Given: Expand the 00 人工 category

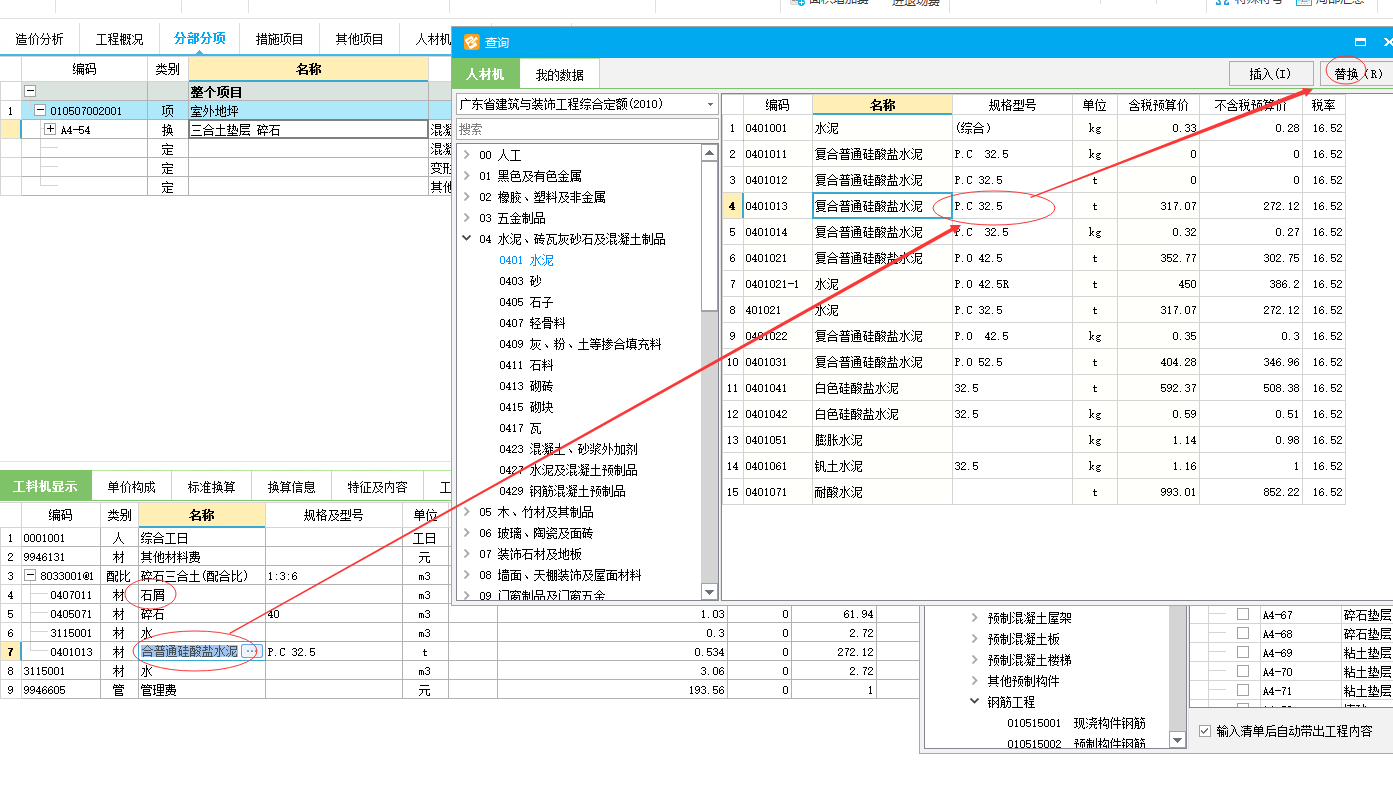Looking at the screenshot, I should click(x=466, y=155).
